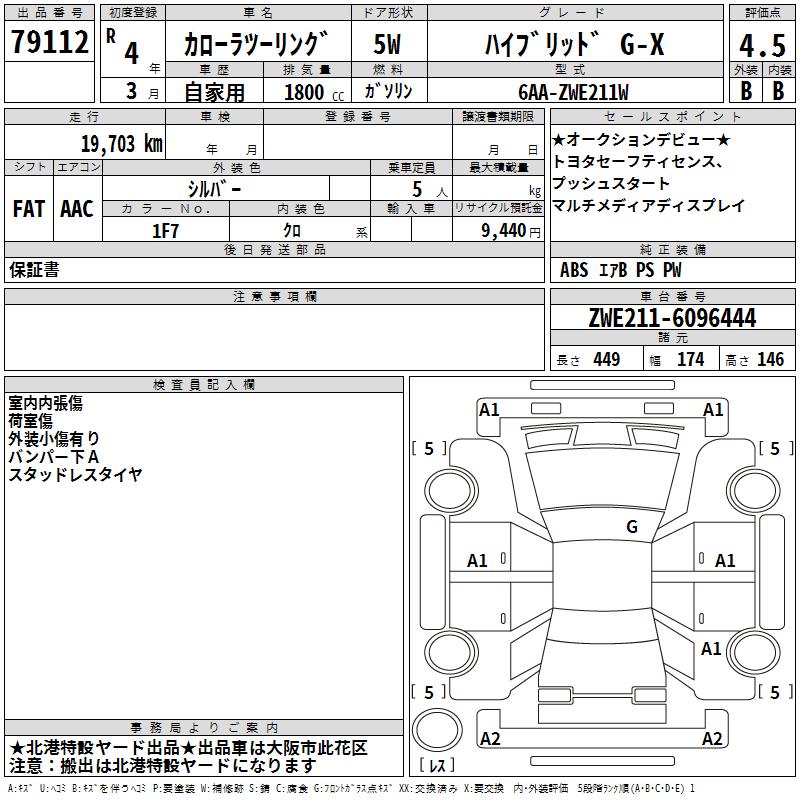This screenshot has height=800, width=800.
Task: Select the color number 1F7 field
Action: pos(166,230)
